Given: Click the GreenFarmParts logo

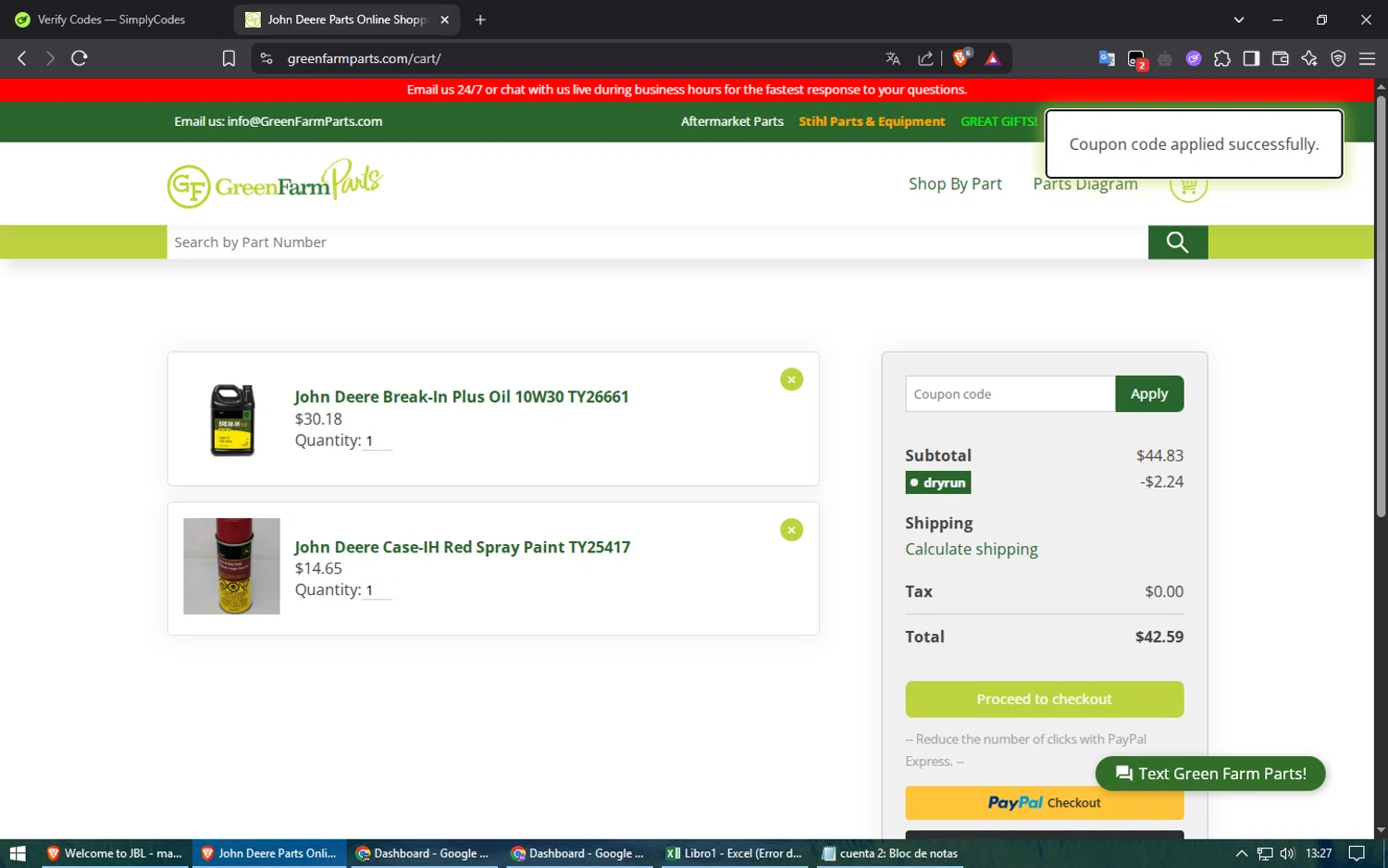Looking at the screenshot, I should [x=275, y=183].
